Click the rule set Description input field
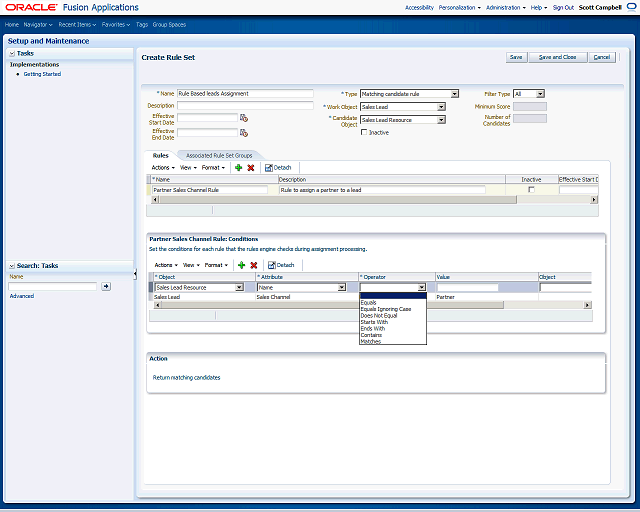This screenshot has height=512, width=640. tap(245, 105)
